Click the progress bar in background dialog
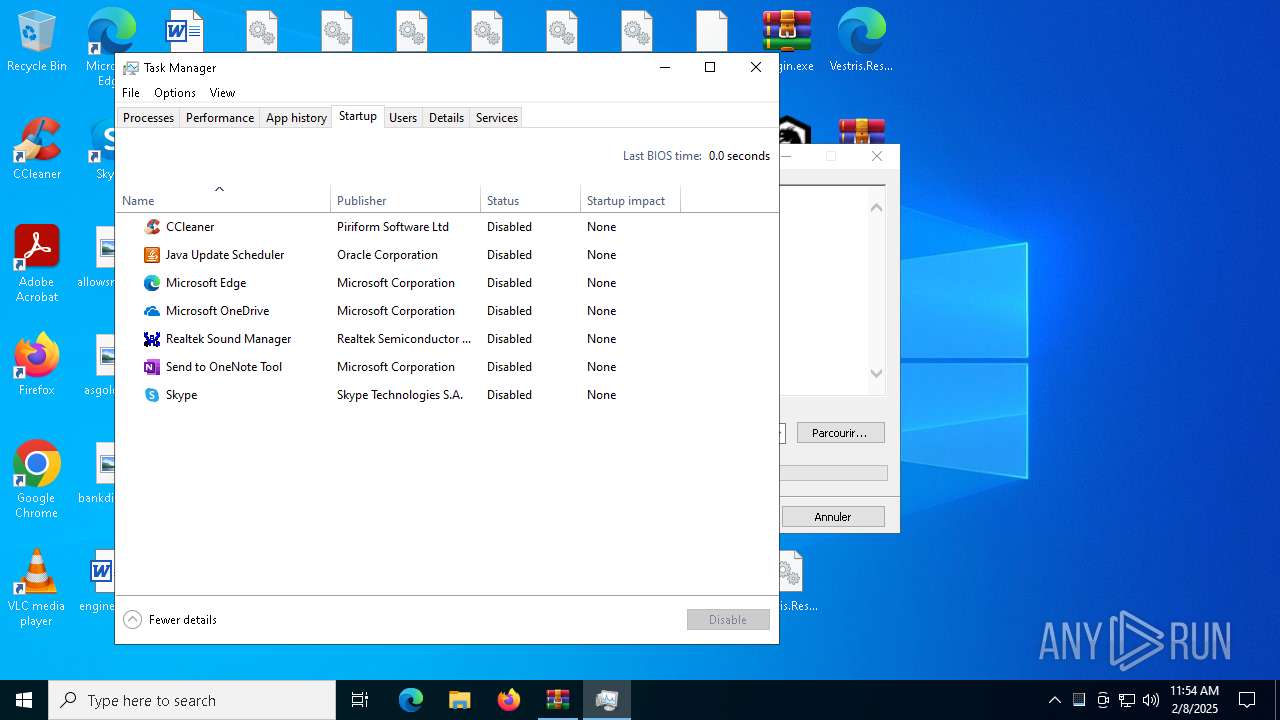The image size is (1280, 720). coord(833,473)
